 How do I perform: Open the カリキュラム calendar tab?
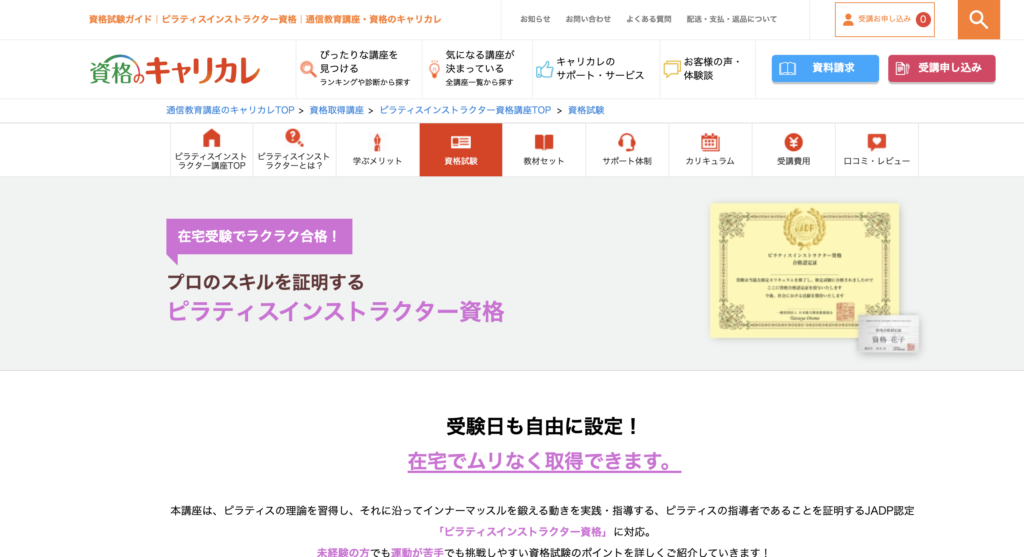click(x=709, y=150)
